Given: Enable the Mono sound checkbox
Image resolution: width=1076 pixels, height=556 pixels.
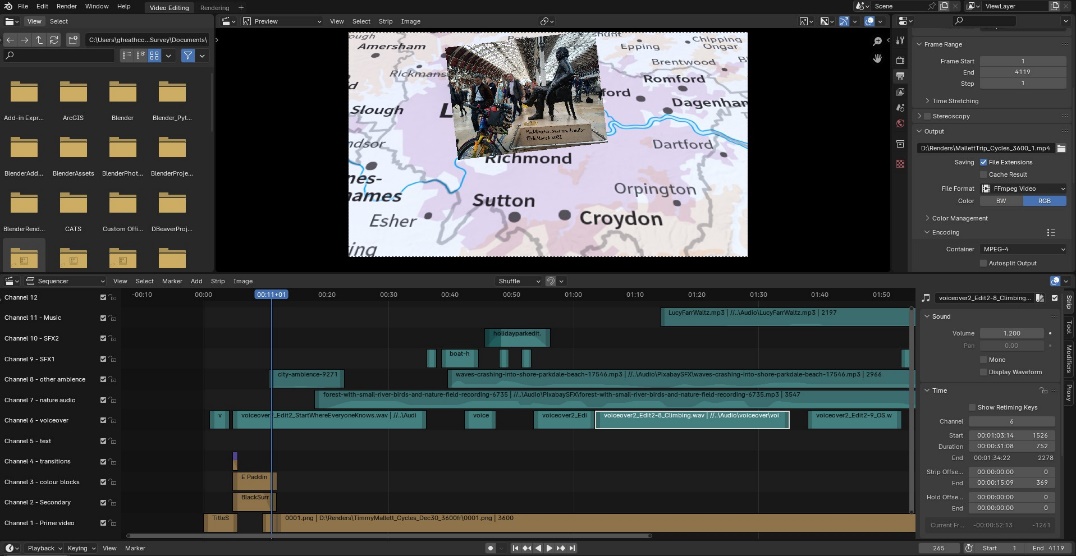Looking at the screenshot, I should [x=983, y=360].
